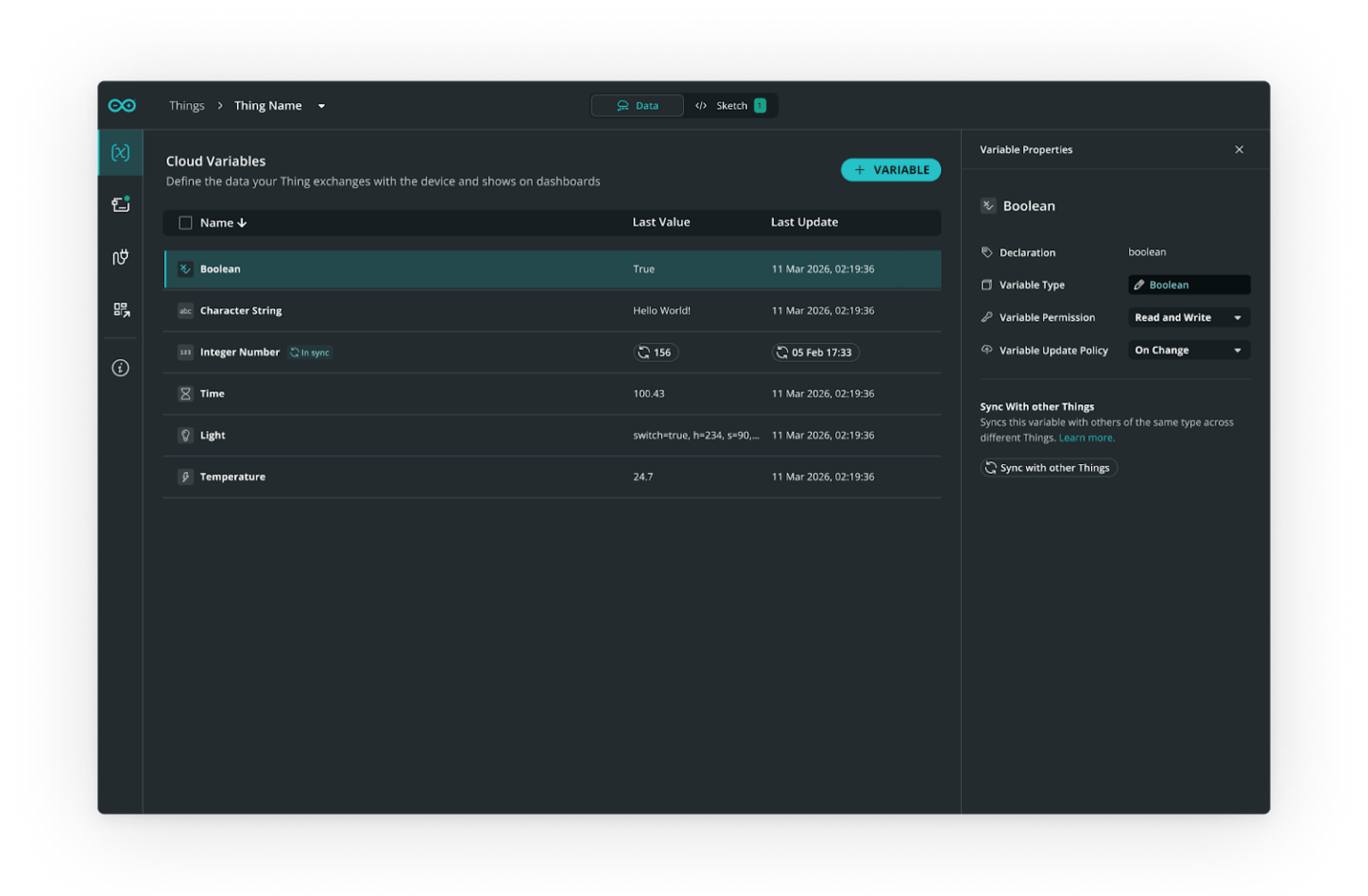Open the info icon in sidebar
The height and width of the screenshot is (896, 1368).
pos(120,368)
